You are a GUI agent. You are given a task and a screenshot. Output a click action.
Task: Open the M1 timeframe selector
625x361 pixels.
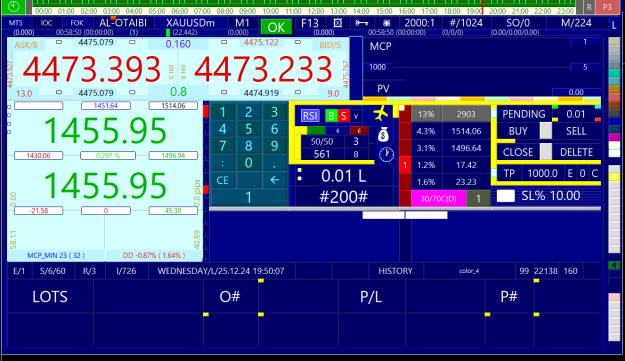click(242, 23)
